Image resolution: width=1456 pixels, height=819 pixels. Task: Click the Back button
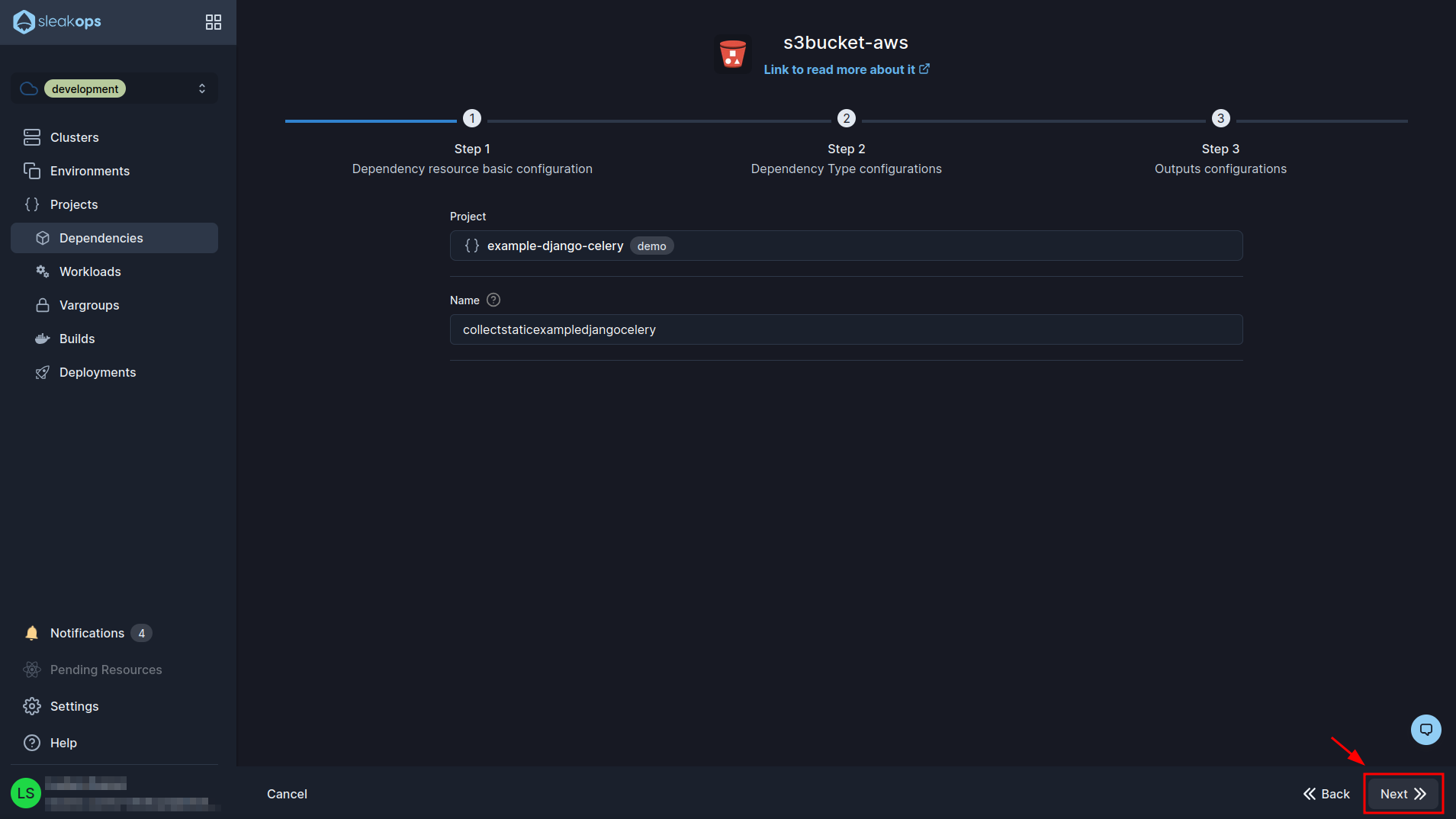coord(1327,794)
